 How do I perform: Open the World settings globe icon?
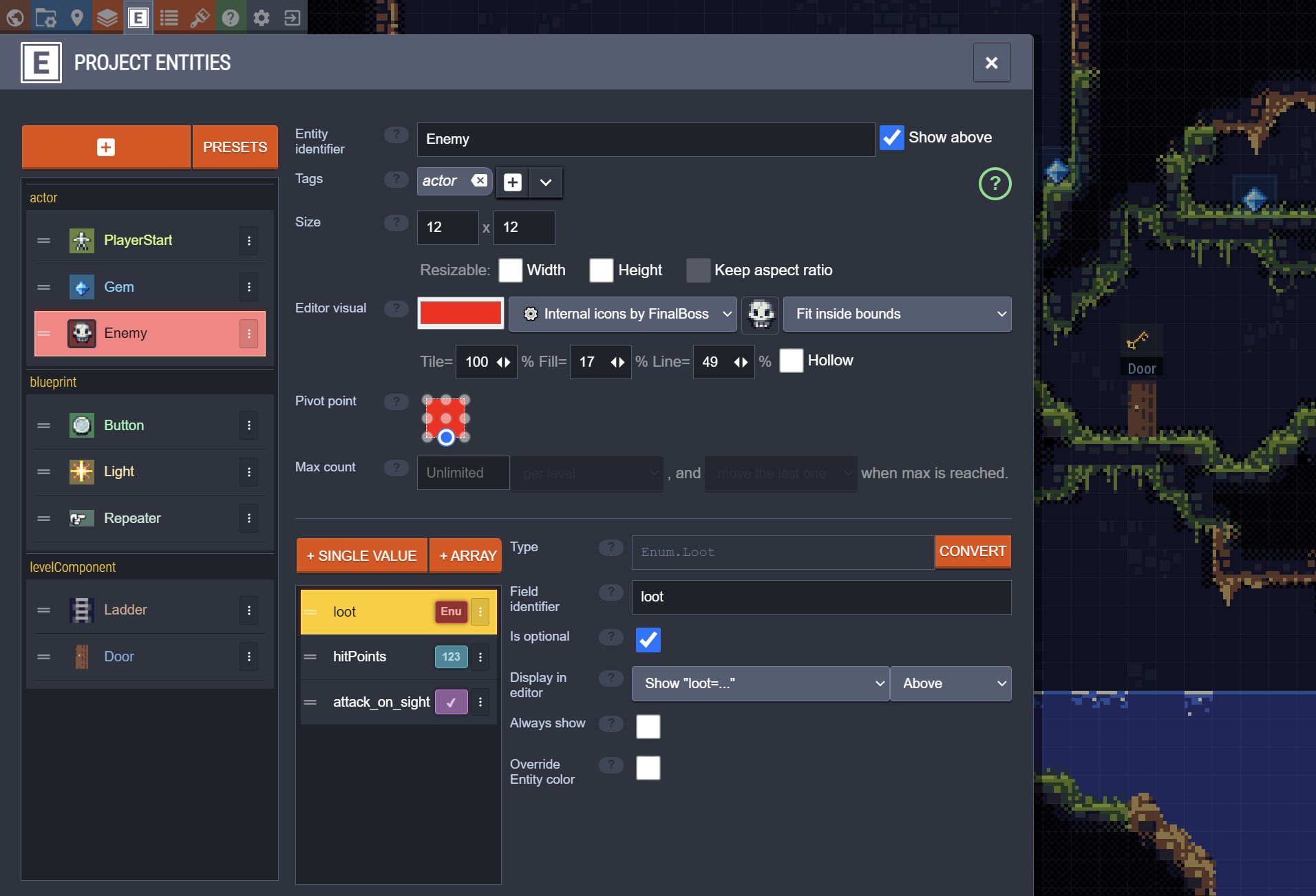(x=15, y=17)
